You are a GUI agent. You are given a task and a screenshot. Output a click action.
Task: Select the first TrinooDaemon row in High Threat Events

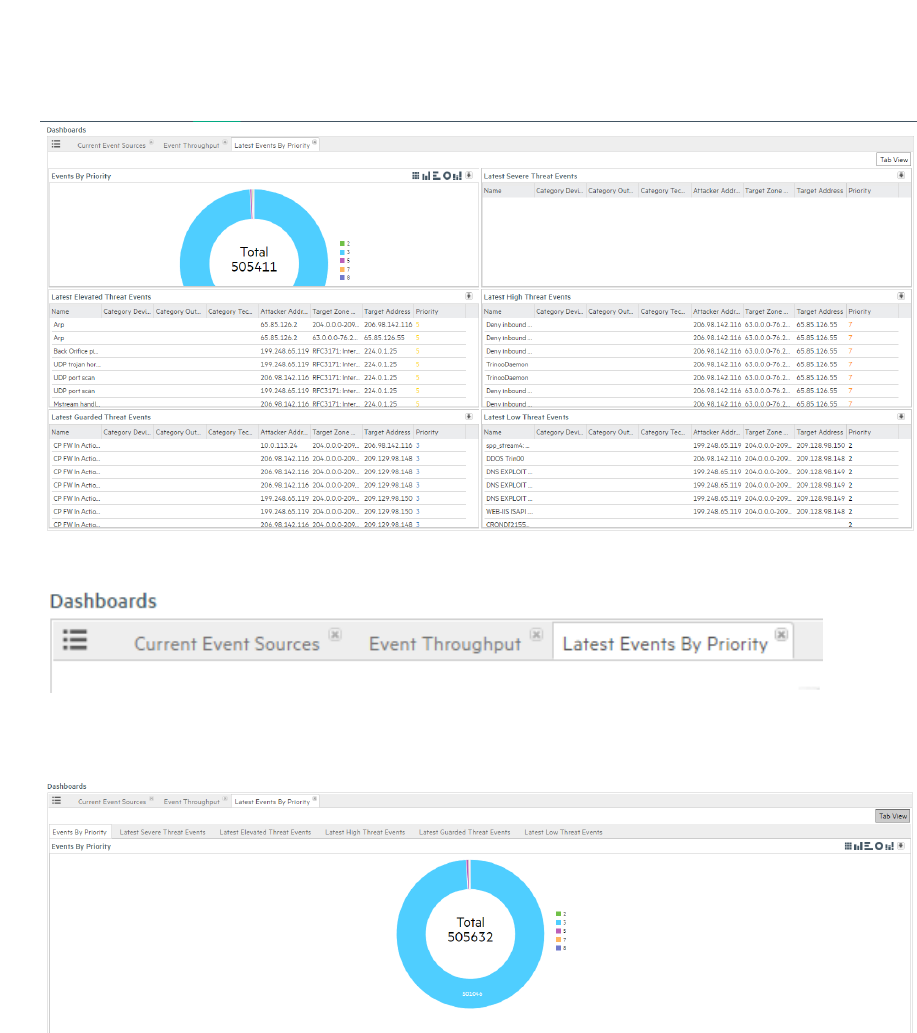click(690, 364)
